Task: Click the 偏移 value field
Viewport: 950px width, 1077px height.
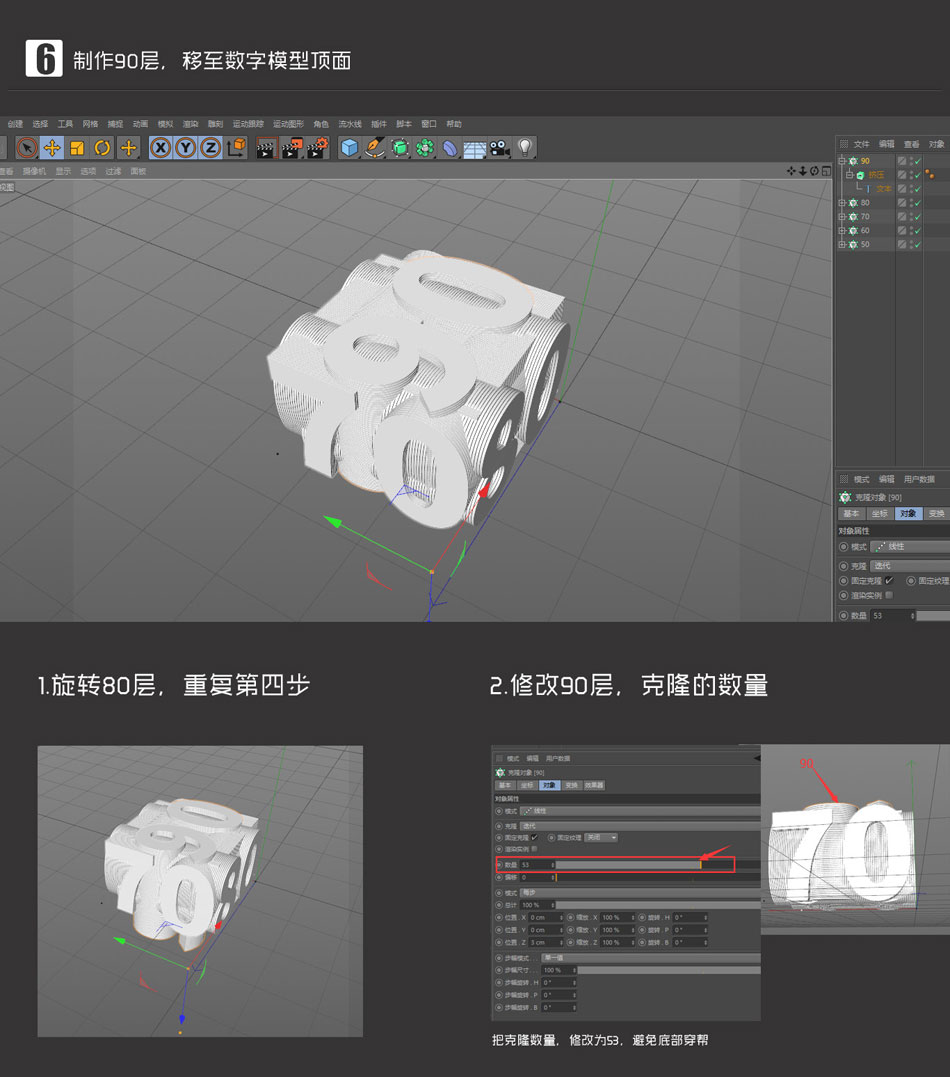Action: click(537, 878)
